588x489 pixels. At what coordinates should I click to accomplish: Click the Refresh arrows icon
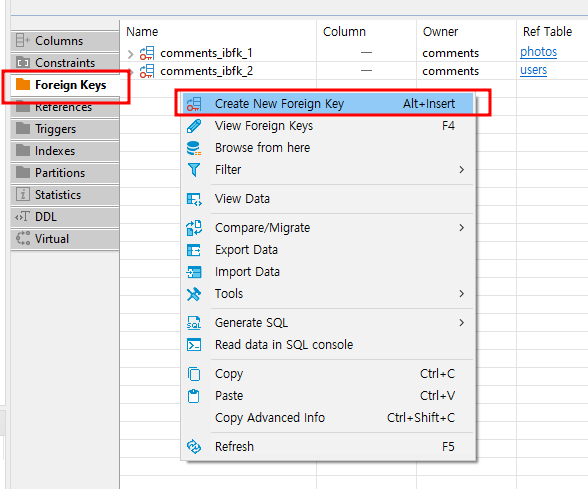[194, 447]
